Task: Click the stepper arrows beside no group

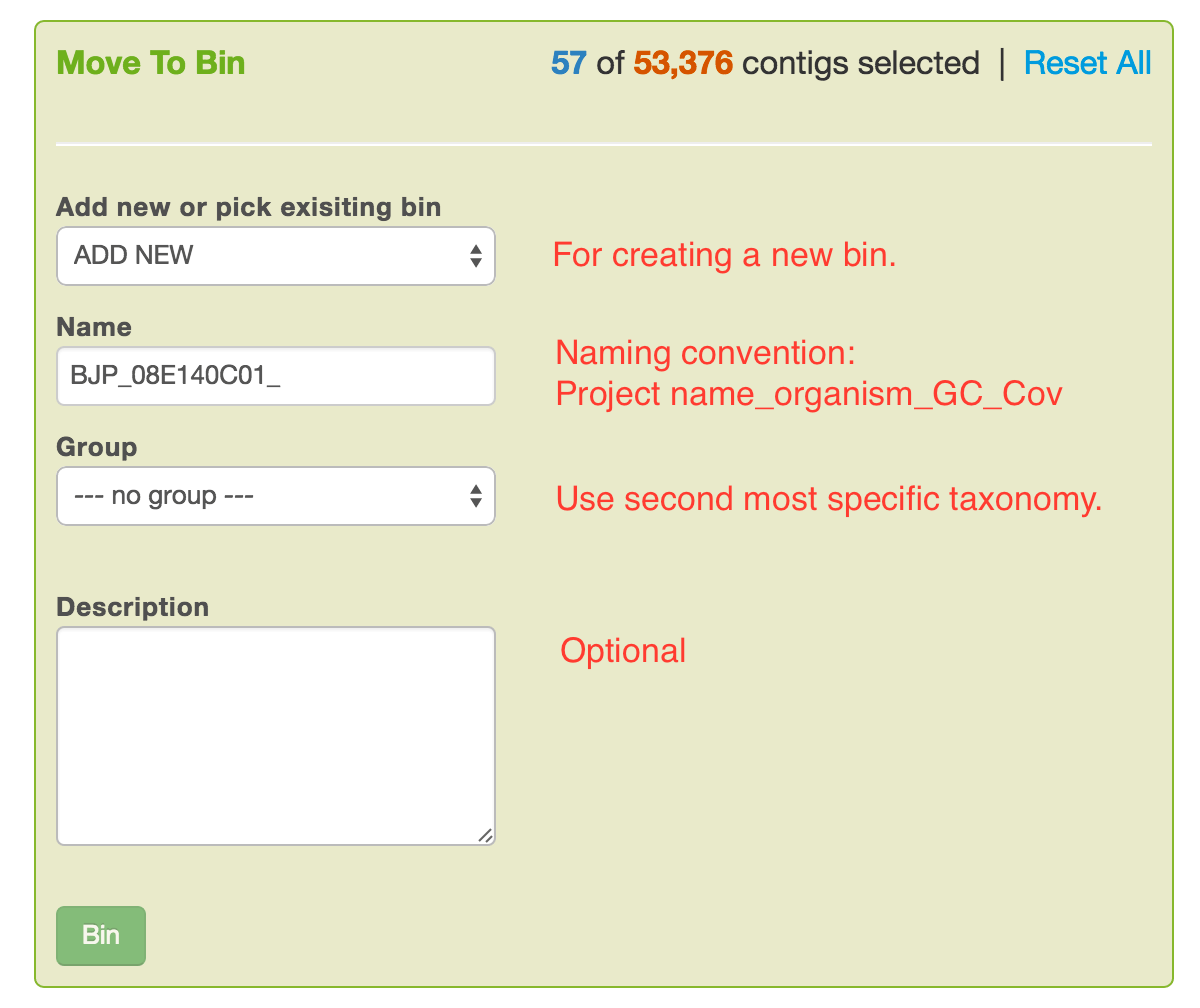Action: [478, 496]
